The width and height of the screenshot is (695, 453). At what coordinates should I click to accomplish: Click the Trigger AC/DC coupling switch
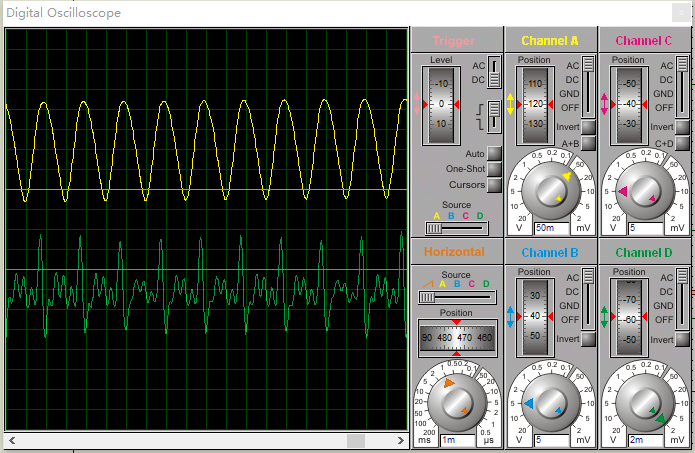494,72
